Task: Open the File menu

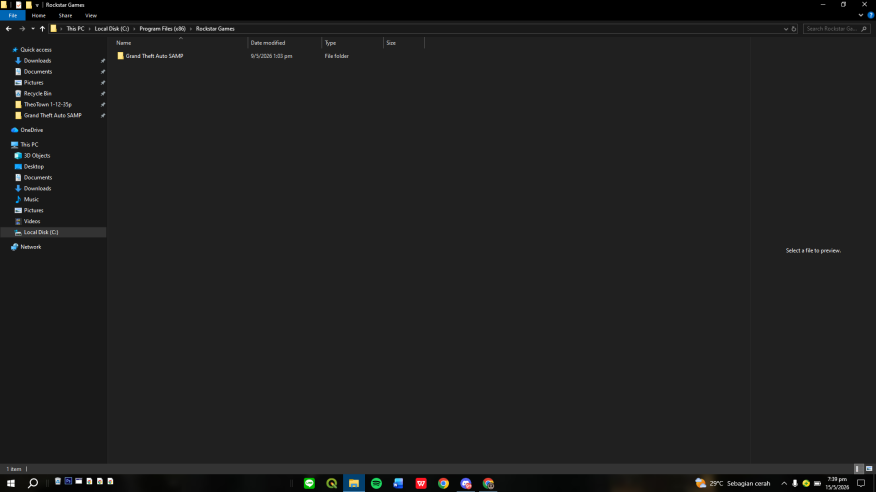Action: [x=12, y=16]
